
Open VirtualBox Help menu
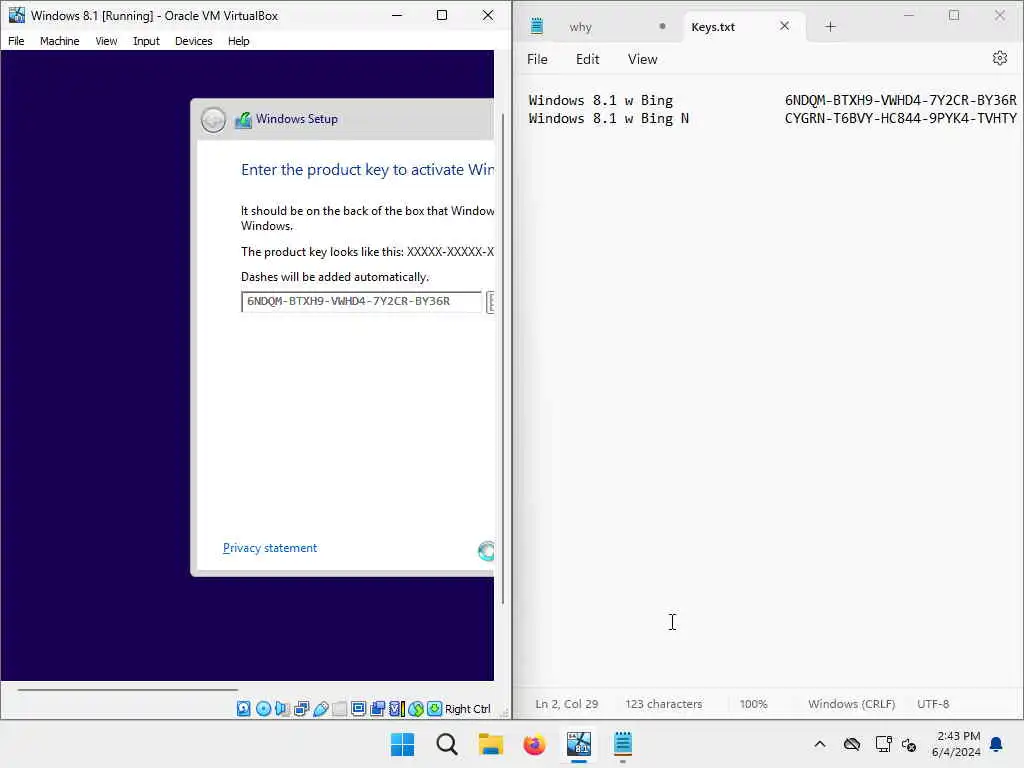[238, 41]
